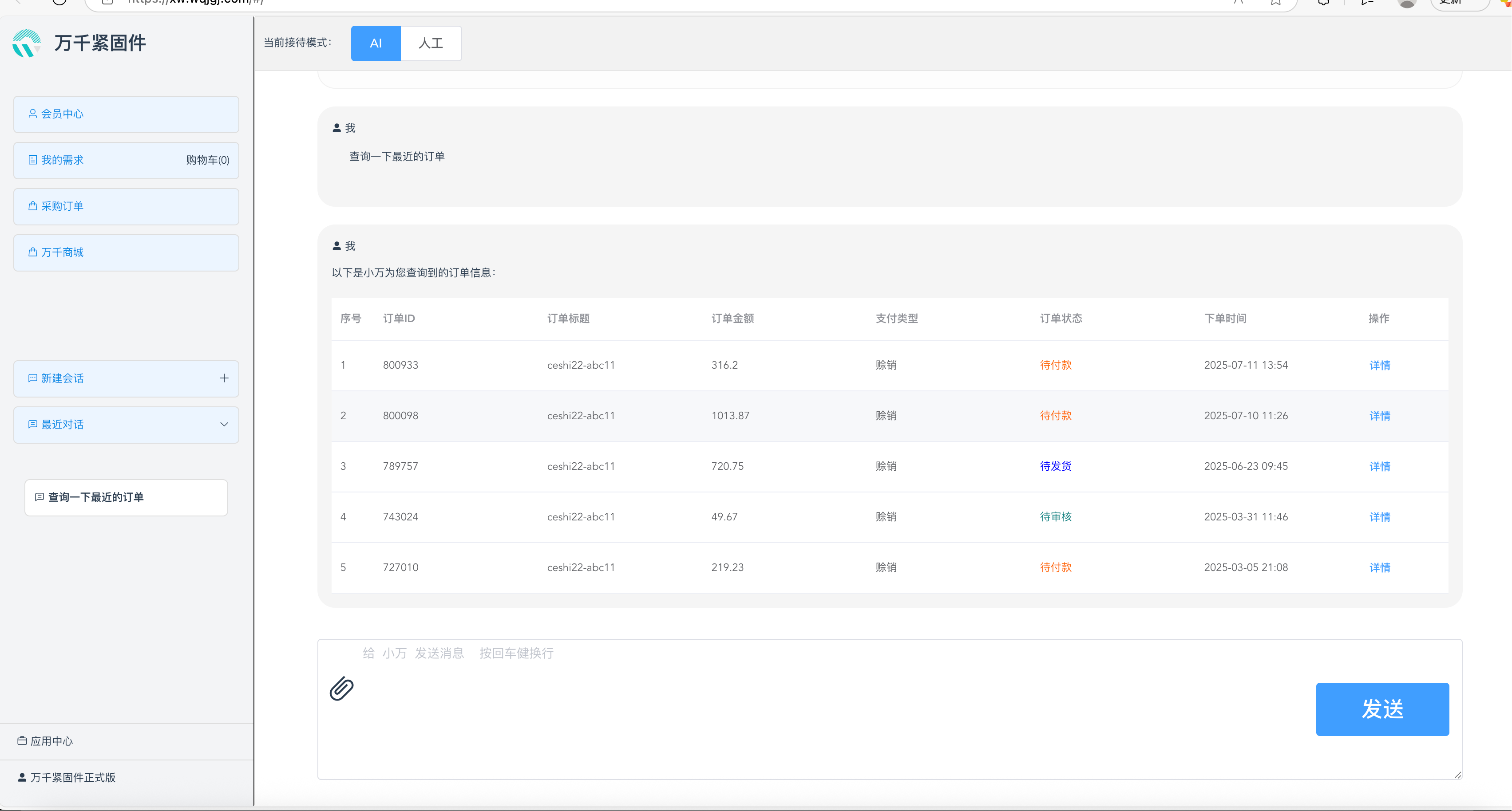Collapse the 最近对话 chevron
Image resolution: width=1512 pixels, height=811 pixels.
pyautogui.click(x=224, y=424)
